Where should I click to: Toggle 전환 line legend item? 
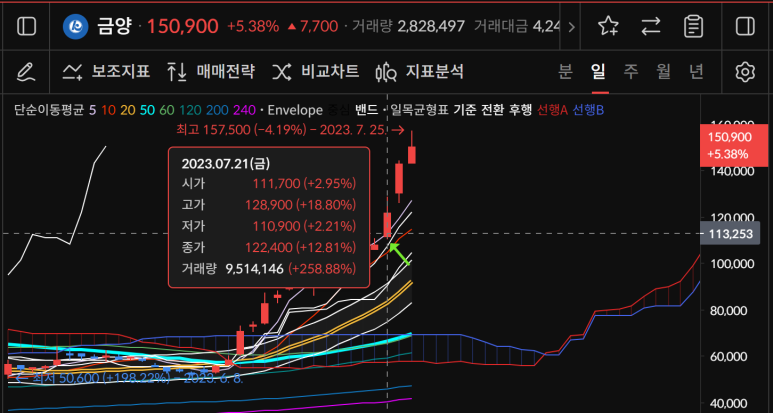(x=492, y=110)
